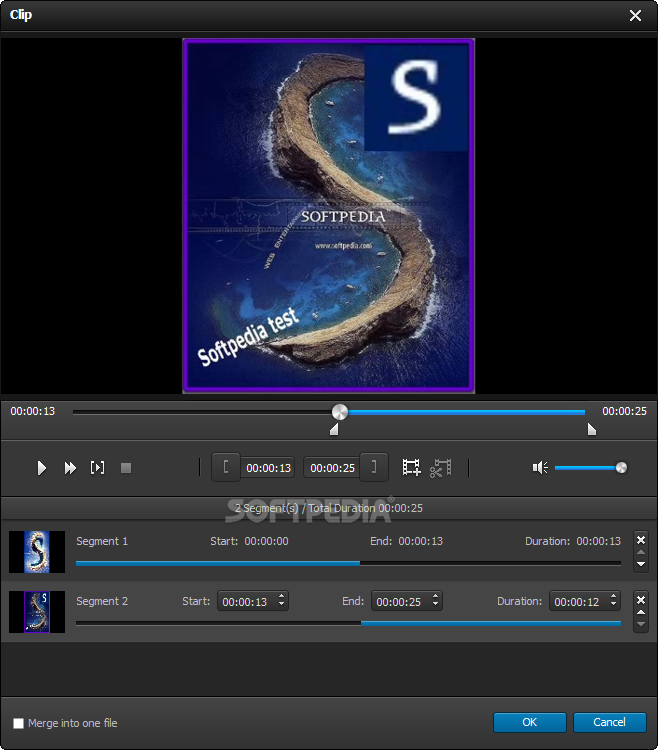The height and width of the screenshot is (750, 658).
Task: Move Segment 1 down
Action: coord(641,564)
